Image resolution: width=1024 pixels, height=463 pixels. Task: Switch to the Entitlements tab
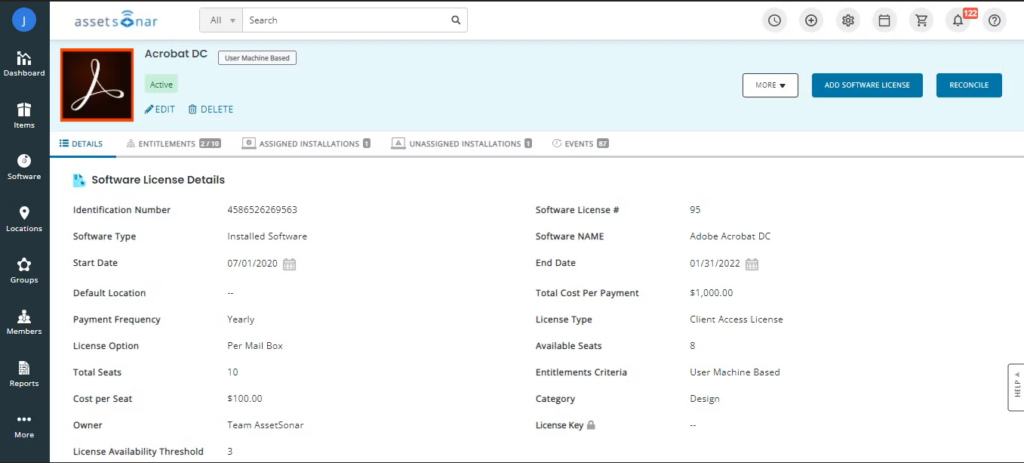[173, 144]
